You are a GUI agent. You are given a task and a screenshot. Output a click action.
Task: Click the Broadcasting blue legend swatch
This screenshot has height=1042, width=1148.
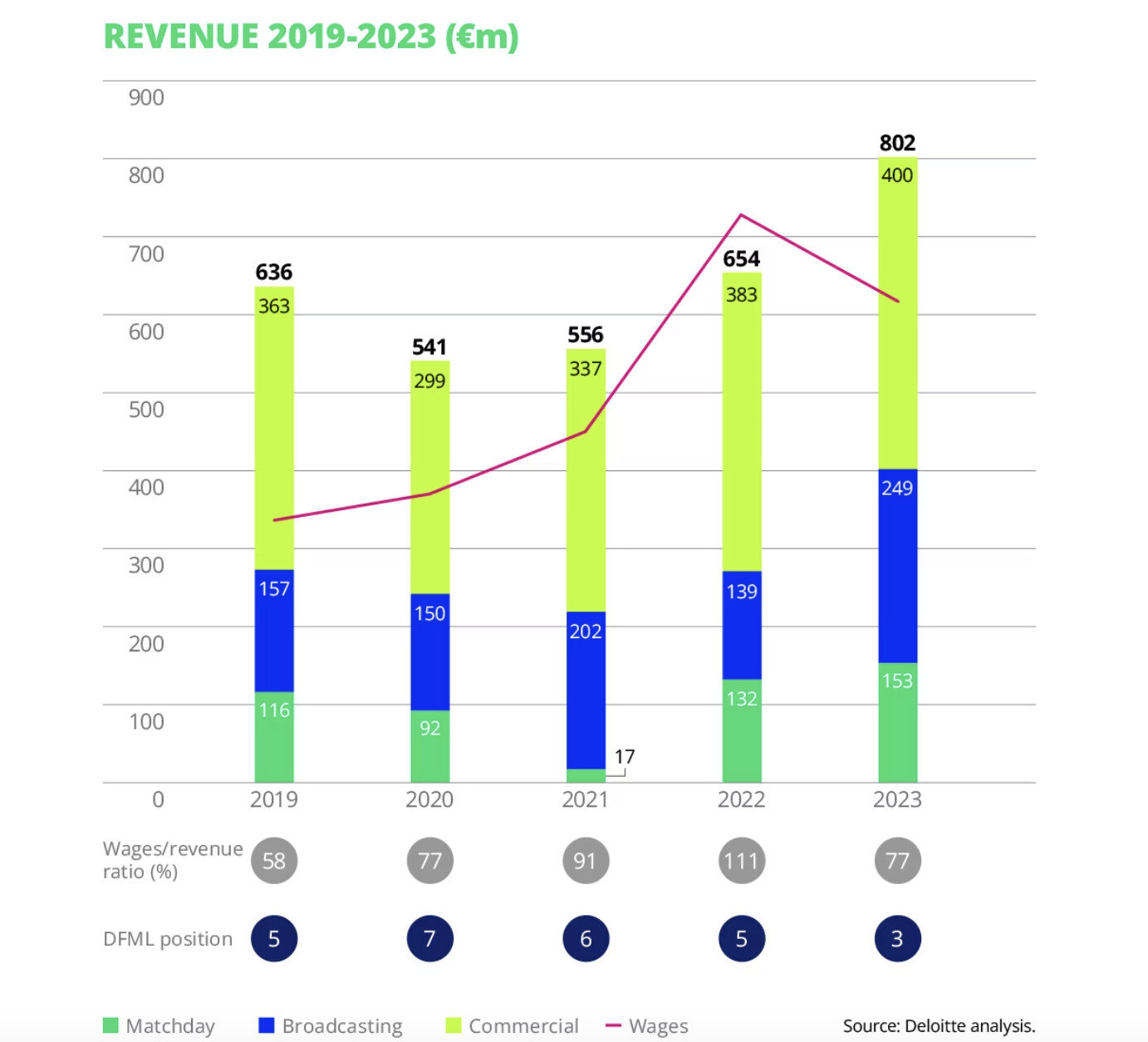pyautogui.click(x=267, y=1025)
